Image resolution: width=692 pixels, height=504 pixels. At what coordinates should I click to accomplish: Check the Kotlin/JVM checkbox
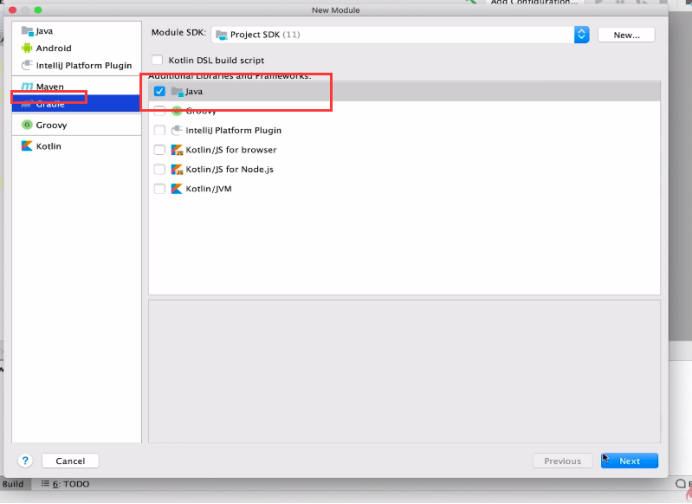159,188
